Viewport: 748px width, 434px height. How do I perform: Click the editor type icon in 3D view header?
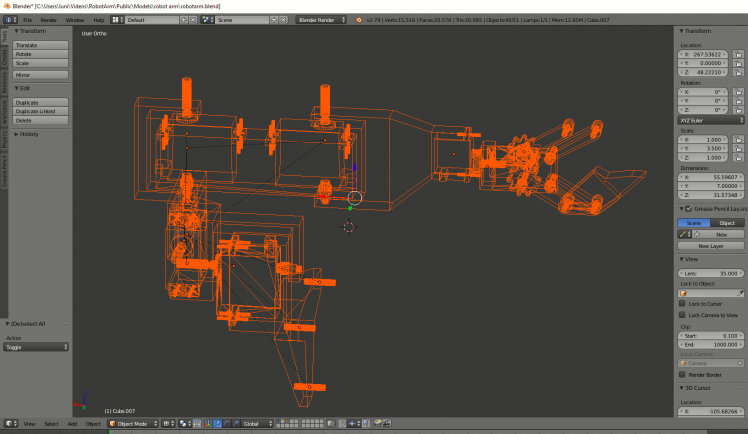[x=11, y=424]
